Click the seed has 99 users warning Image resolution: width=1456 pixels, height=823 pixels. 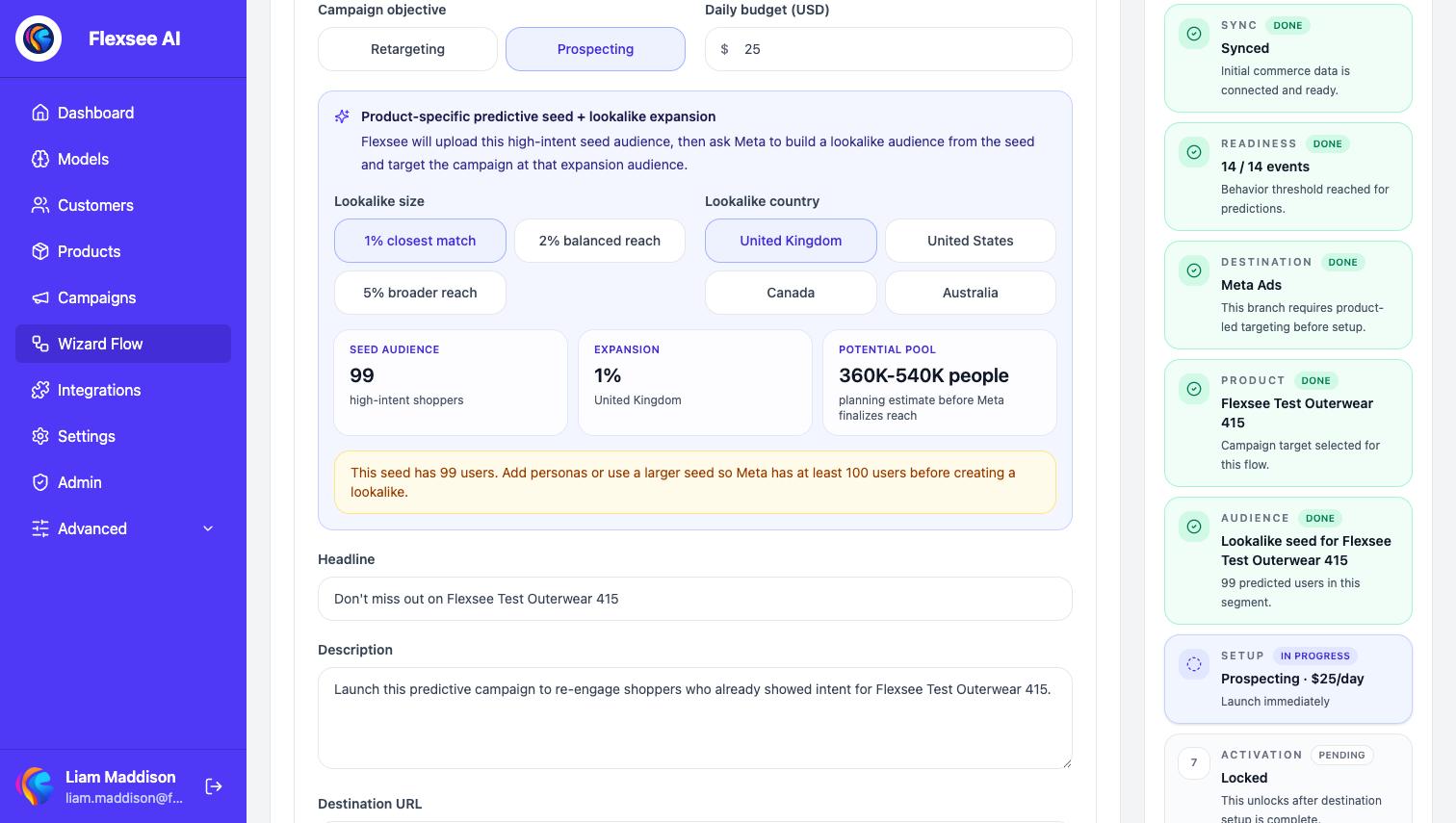695,482
